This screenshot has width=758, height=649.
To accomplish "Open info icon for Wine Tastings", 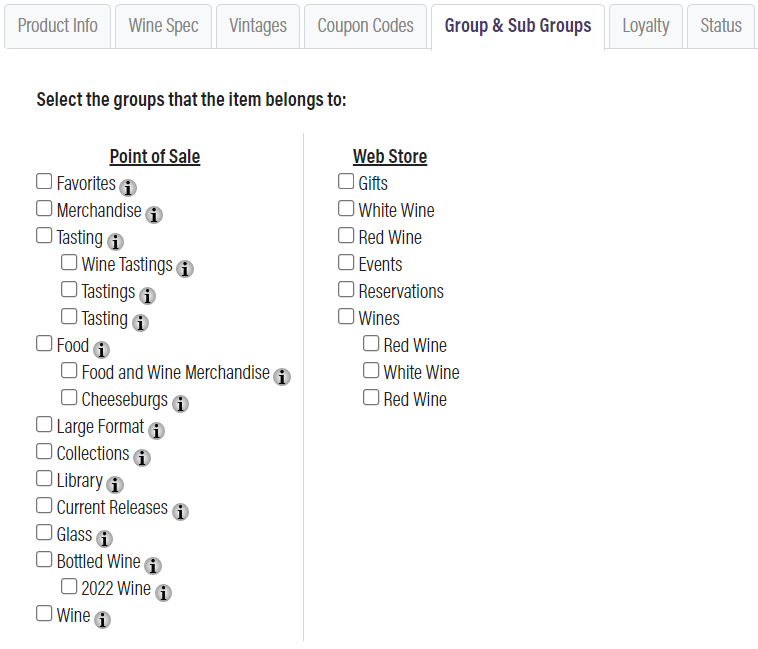I will 185,268.
